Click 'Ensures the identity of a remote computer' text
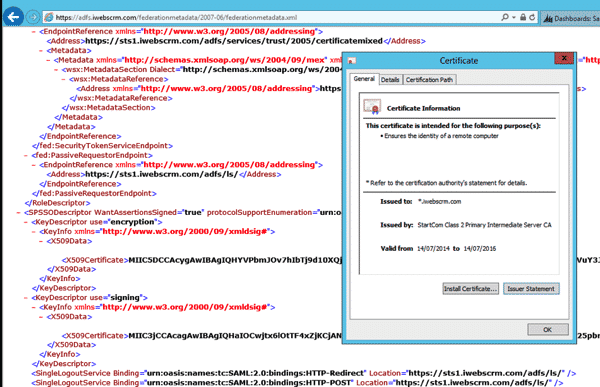600x387 pixels. click(x=441, y=136)
